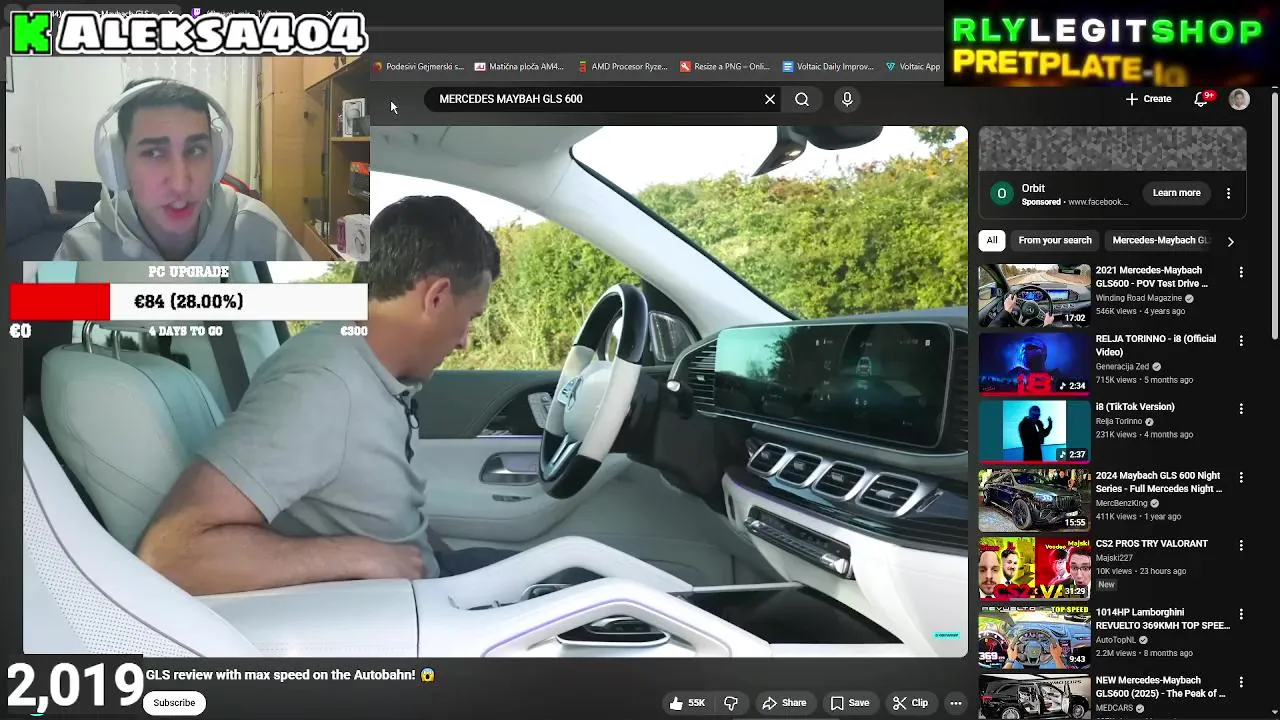1280x720 pixels.
Task: Click the MEDCARS channel name
Action: pos(1114,709)
